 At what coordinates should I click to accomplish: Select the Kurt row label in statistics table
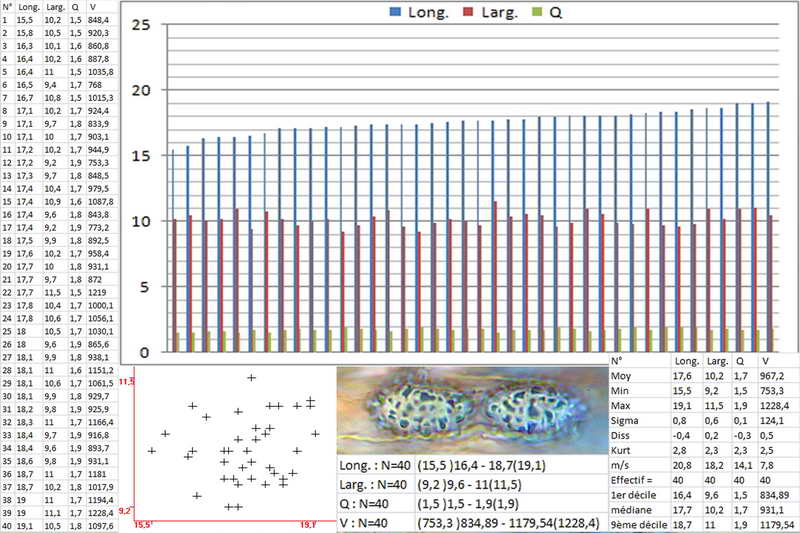[x=621, y=451]
